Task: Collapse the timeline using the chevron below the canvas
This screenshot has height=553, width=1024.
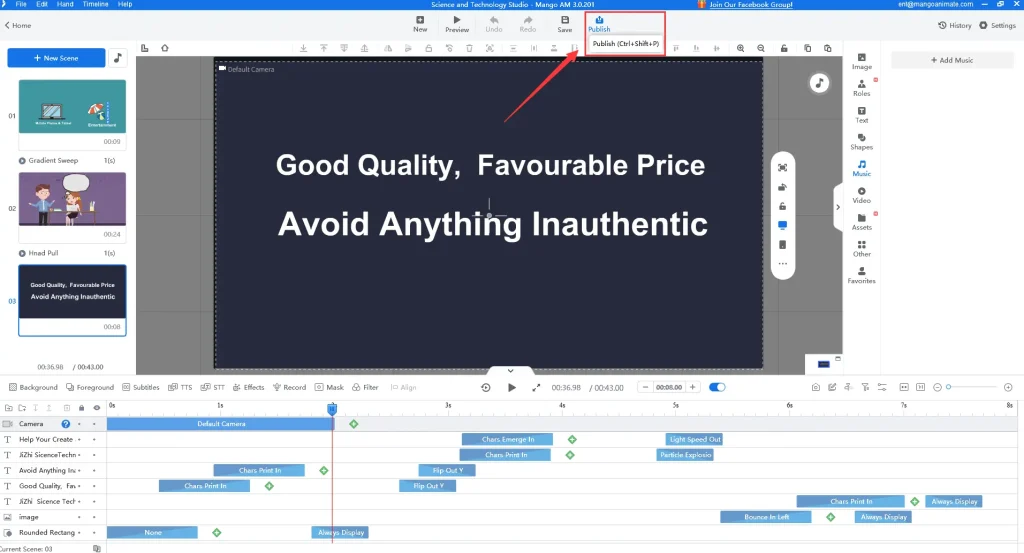Action: [510, 371]
